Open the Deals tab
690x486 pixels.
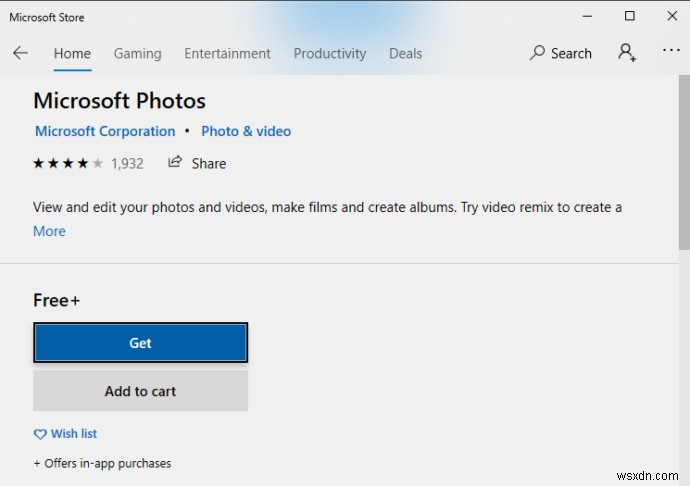[x=405, y=53]
